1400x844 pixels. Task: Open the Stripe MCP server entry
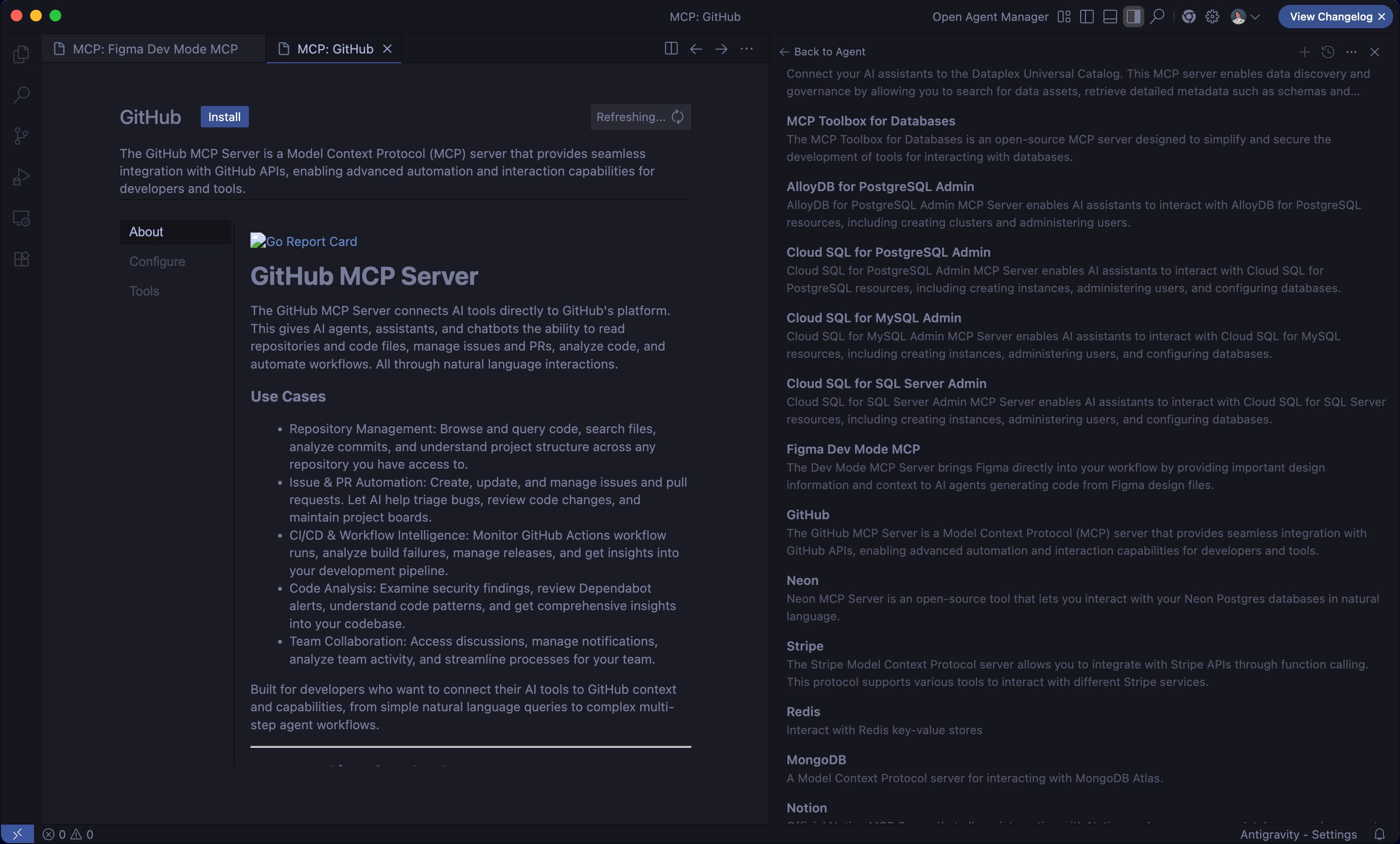point(805,646)
